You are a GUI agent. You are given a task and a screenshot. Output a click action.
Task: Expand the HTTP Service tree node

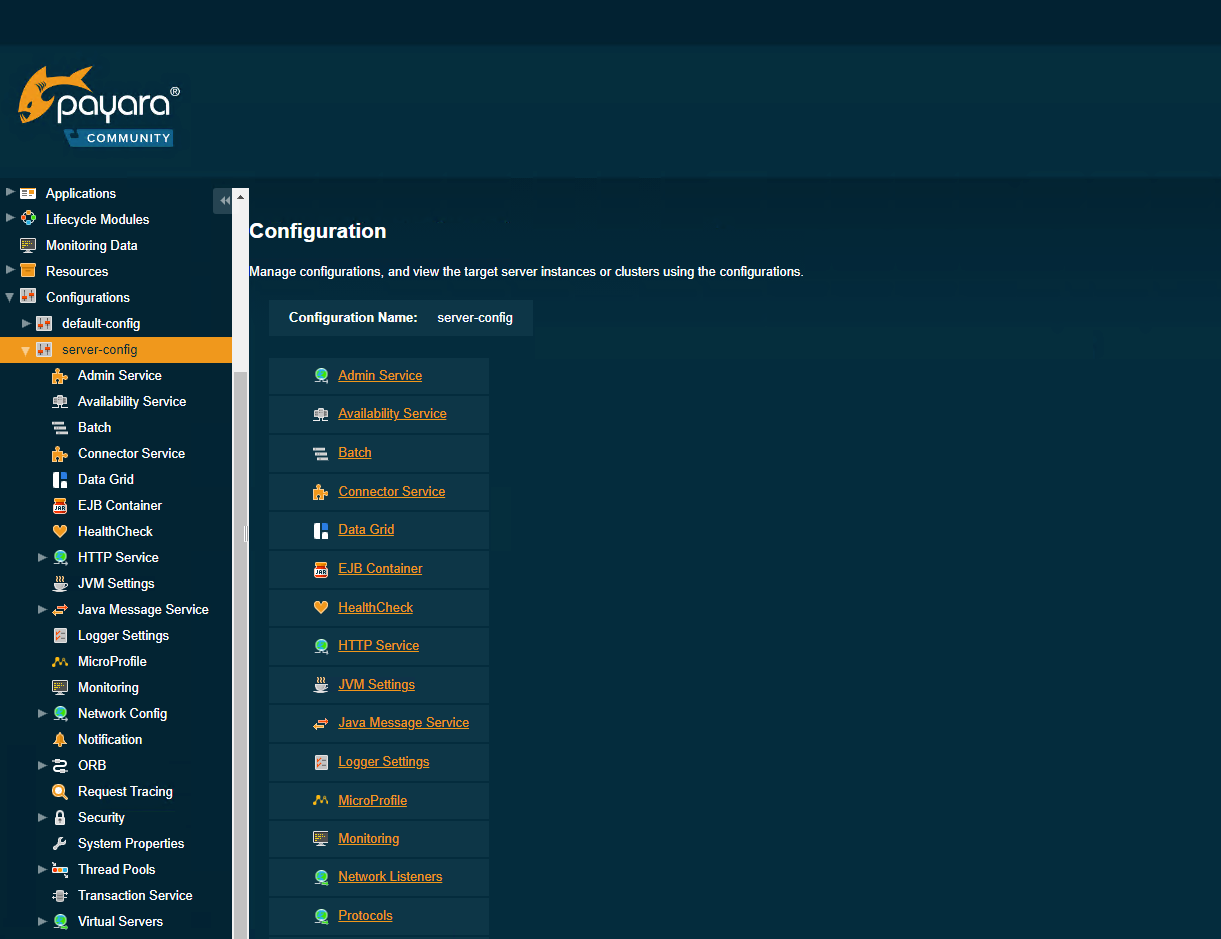coord(42,557)
